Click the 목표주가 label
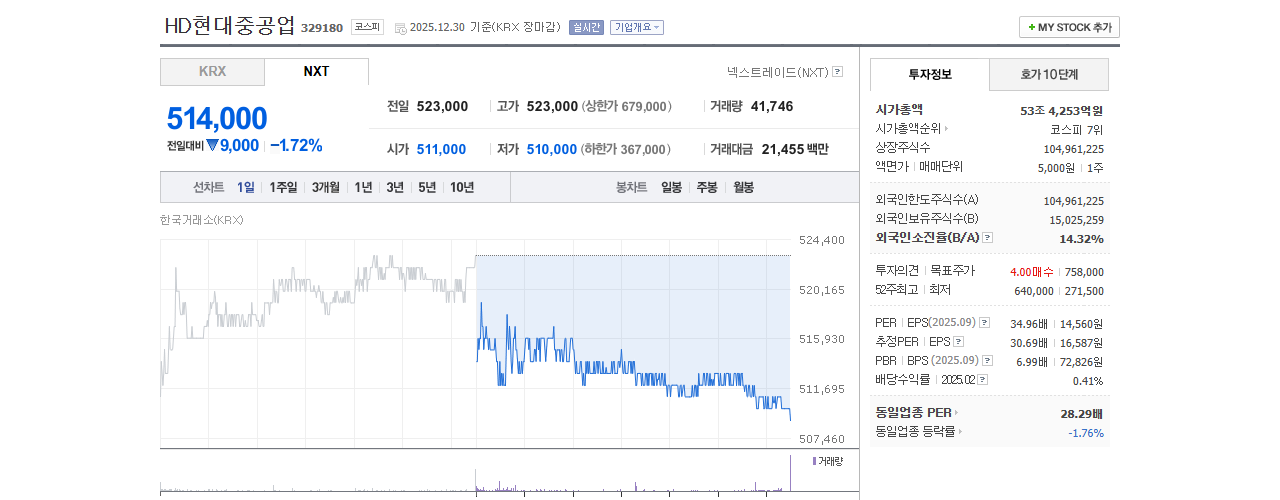 click(x=952, y=271)
